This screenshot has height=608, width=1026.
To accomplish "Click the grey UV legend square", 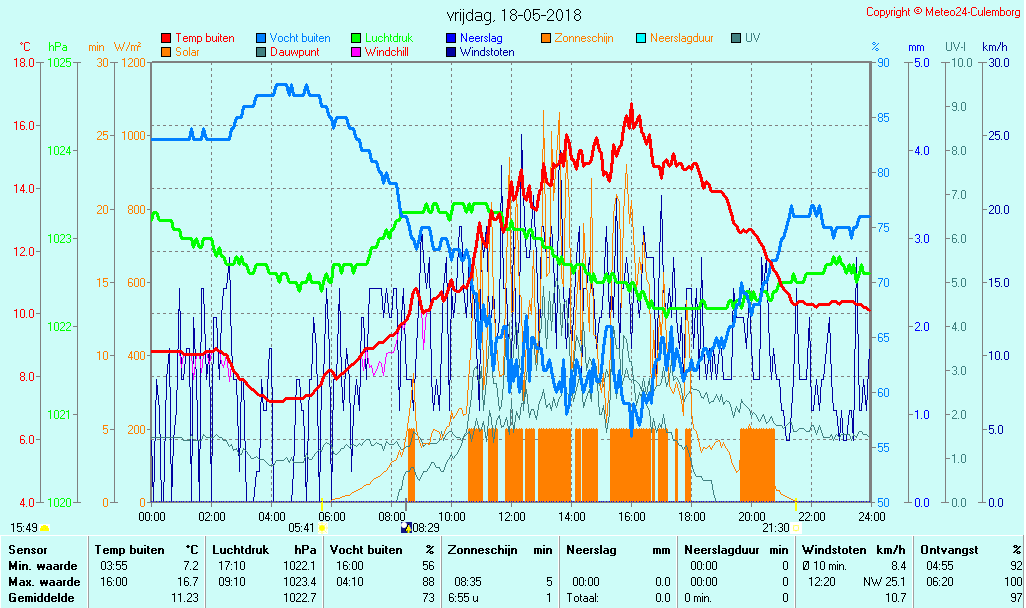I will [736, 38].
